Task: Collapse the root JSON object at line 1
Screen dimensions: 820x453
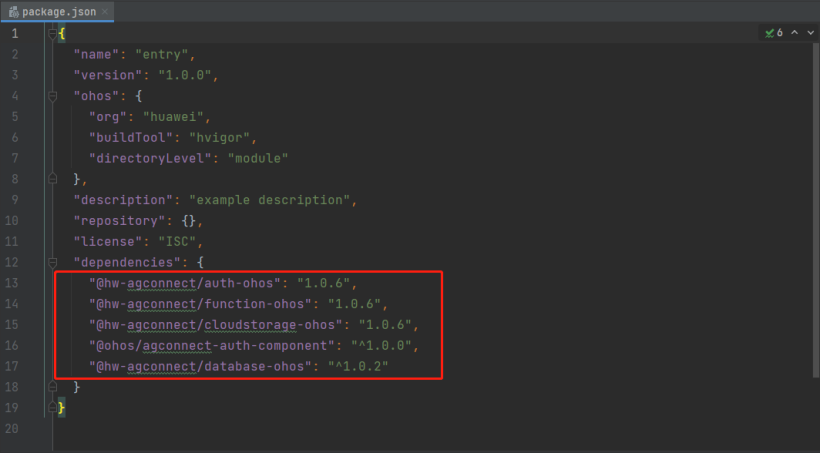Action: point(53,33)
